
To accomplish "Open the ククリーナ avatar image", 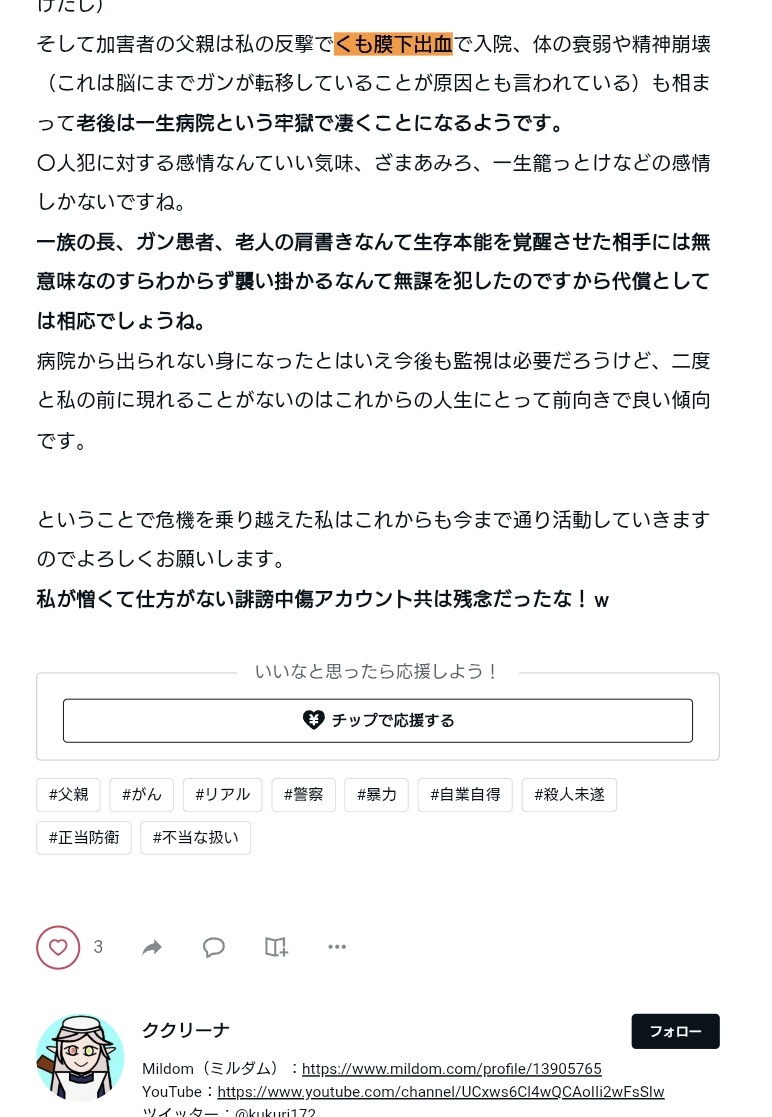I will pos(80,1058).
